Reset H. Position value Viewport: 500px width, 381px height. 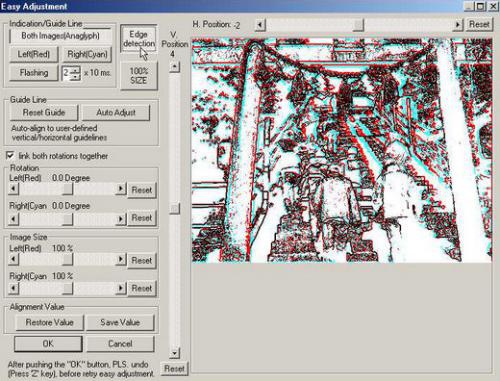(479, 25)
